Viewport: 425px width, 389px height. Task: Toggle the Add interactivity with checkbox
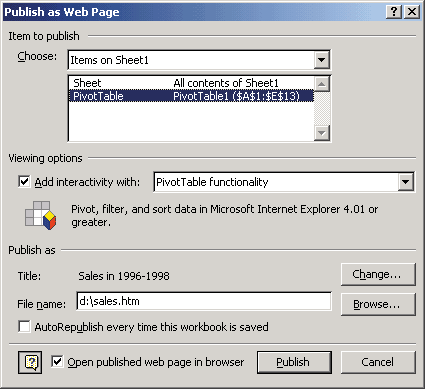pyautogui.click(x=24, y=182)
